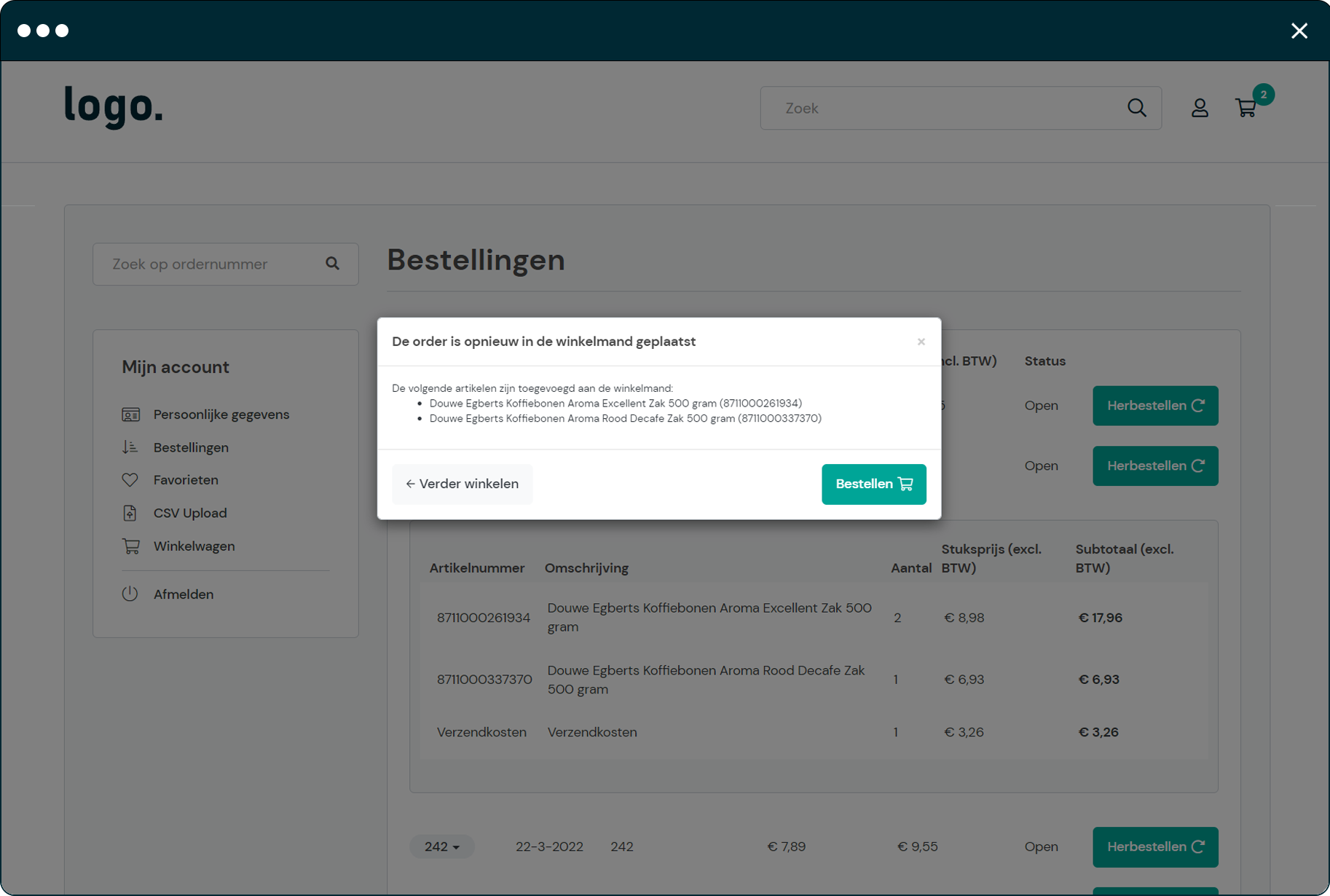The image size is (1330, 896).
Task: Click the Status column header
Action: (x=1045, y=361)
